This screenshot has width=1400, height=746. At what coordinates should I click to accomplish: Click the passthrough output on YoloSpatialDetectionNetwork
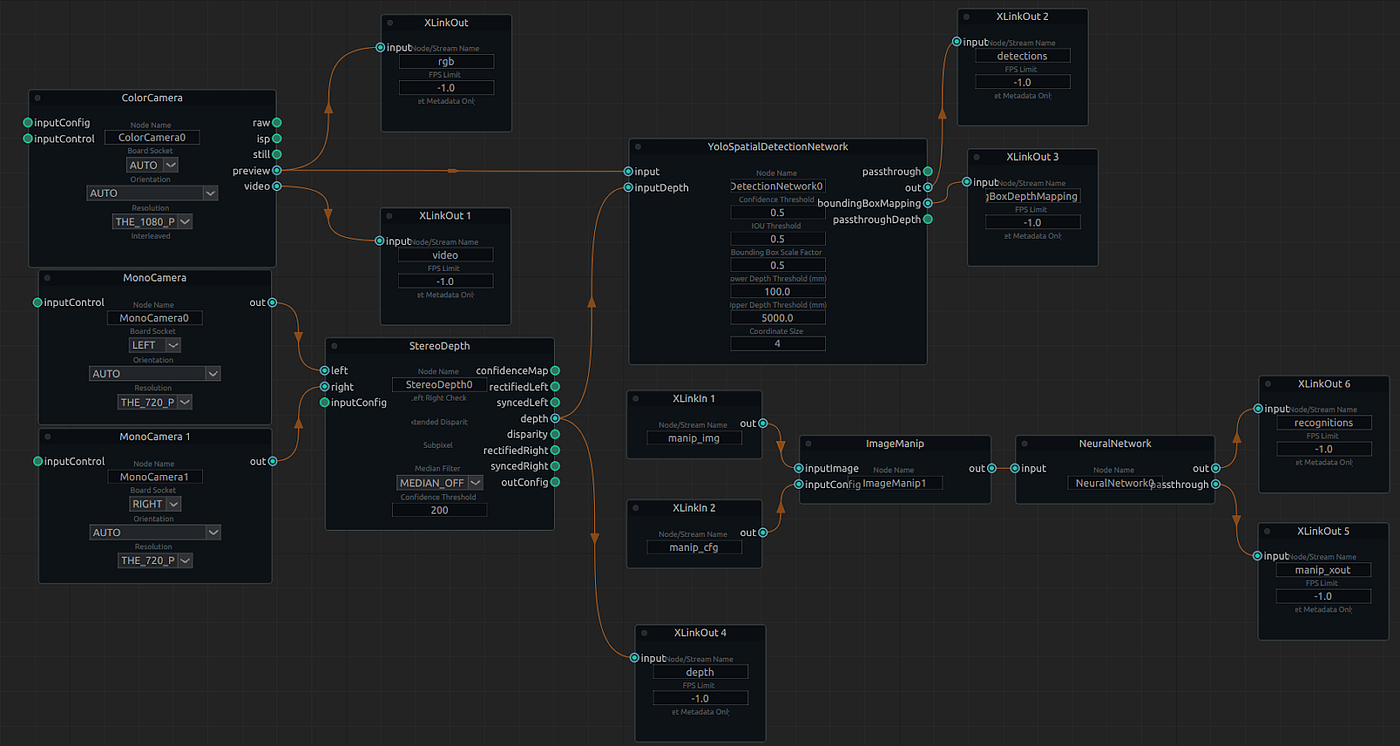coord(928,171)
